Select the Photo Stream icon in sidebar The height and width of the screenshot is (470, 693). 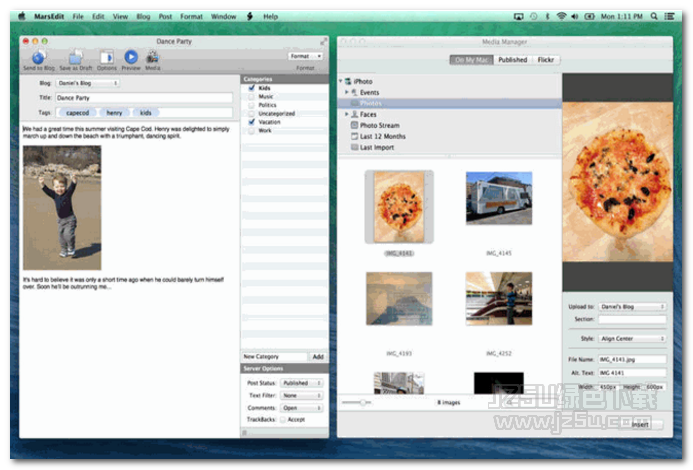coord(354,125)
